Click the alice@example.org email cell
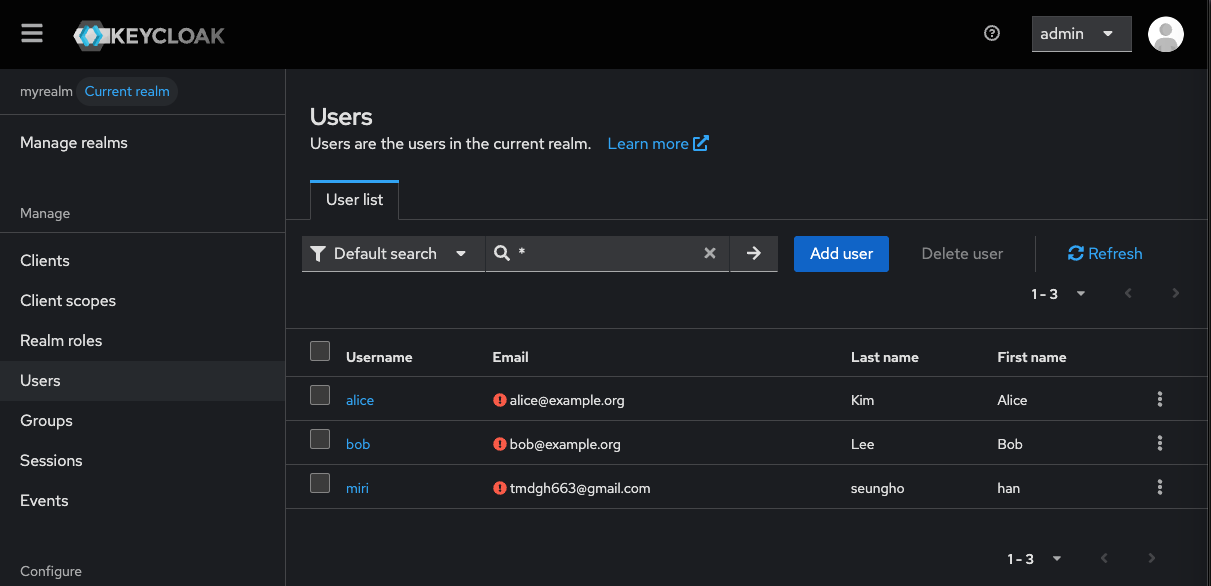 tap(567, 400)
